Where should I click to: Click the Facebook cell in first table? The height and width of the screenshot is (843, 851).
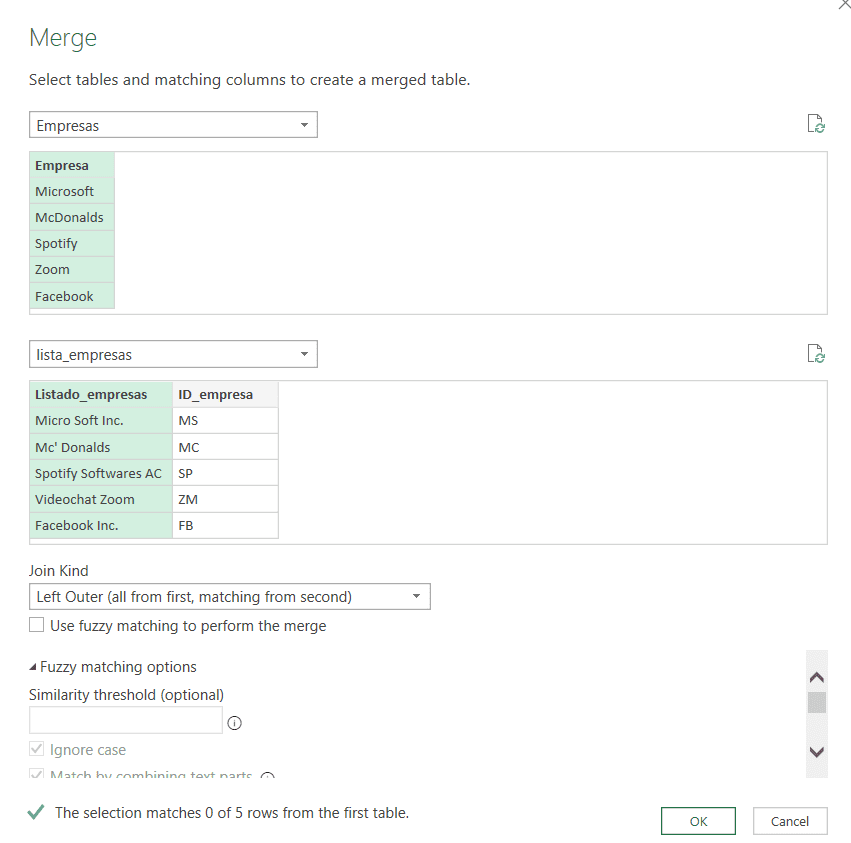click(72, 296)
